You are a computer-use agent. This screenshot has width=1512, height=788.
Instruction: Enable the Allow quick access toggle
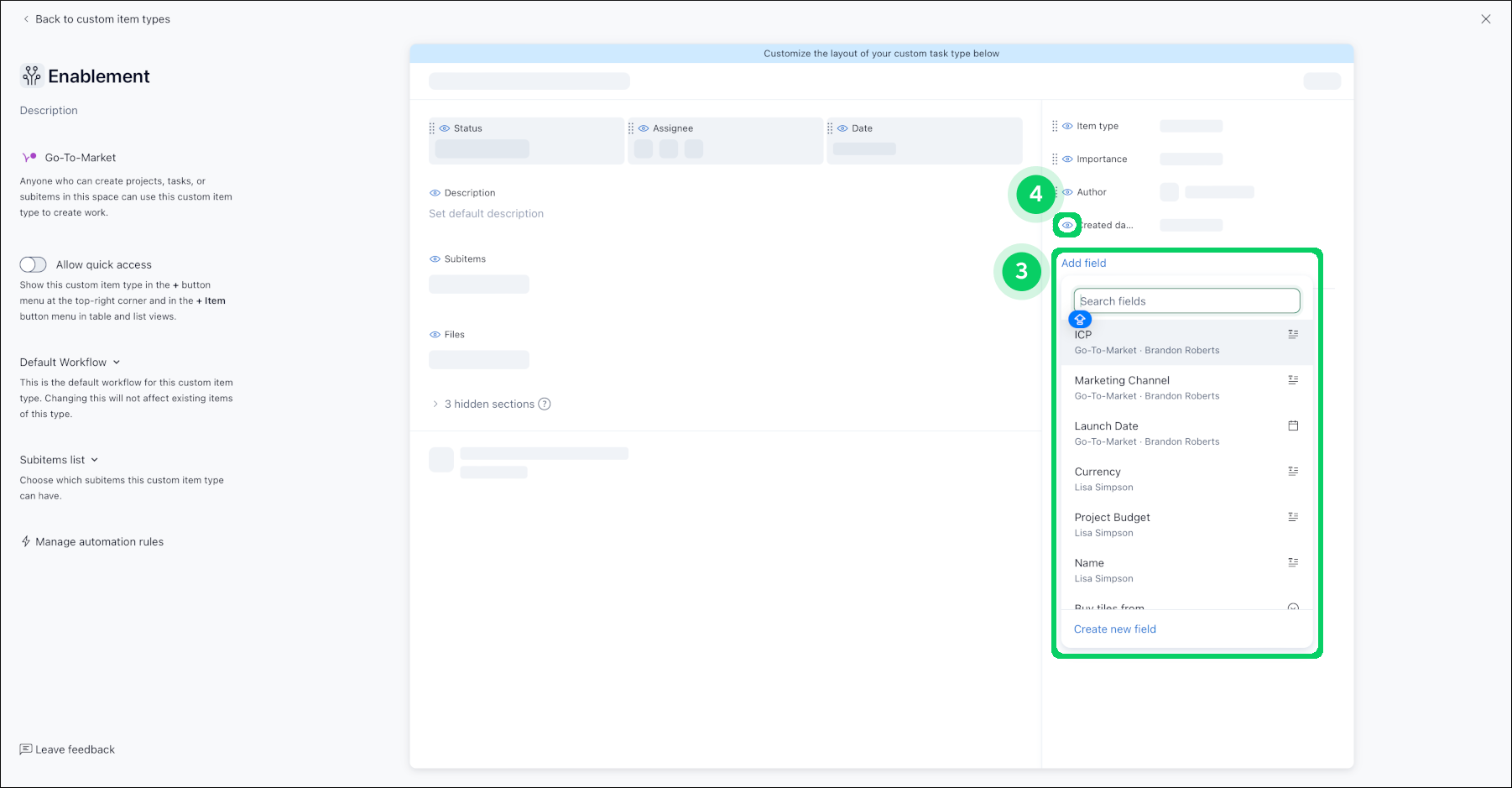(34, 265)
